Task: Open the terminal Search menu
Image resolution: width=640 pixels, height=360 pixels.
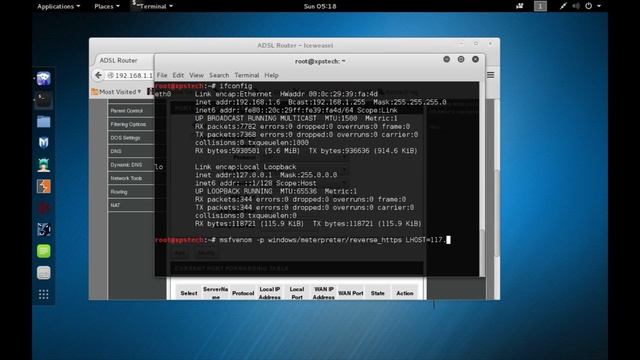Action: pyautogui.click(x=219, y=75)
